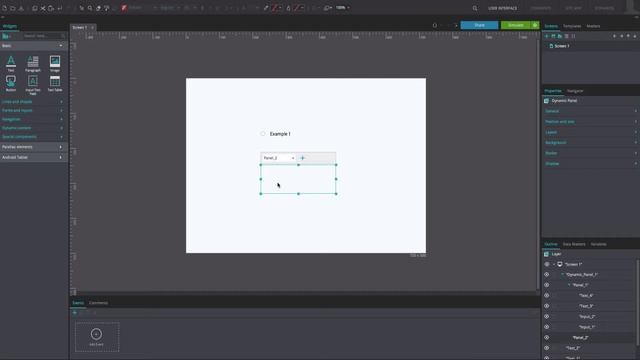Select the Example 1 radio button
This screenshot has width=640, height=360.
(x=263, y=133)
